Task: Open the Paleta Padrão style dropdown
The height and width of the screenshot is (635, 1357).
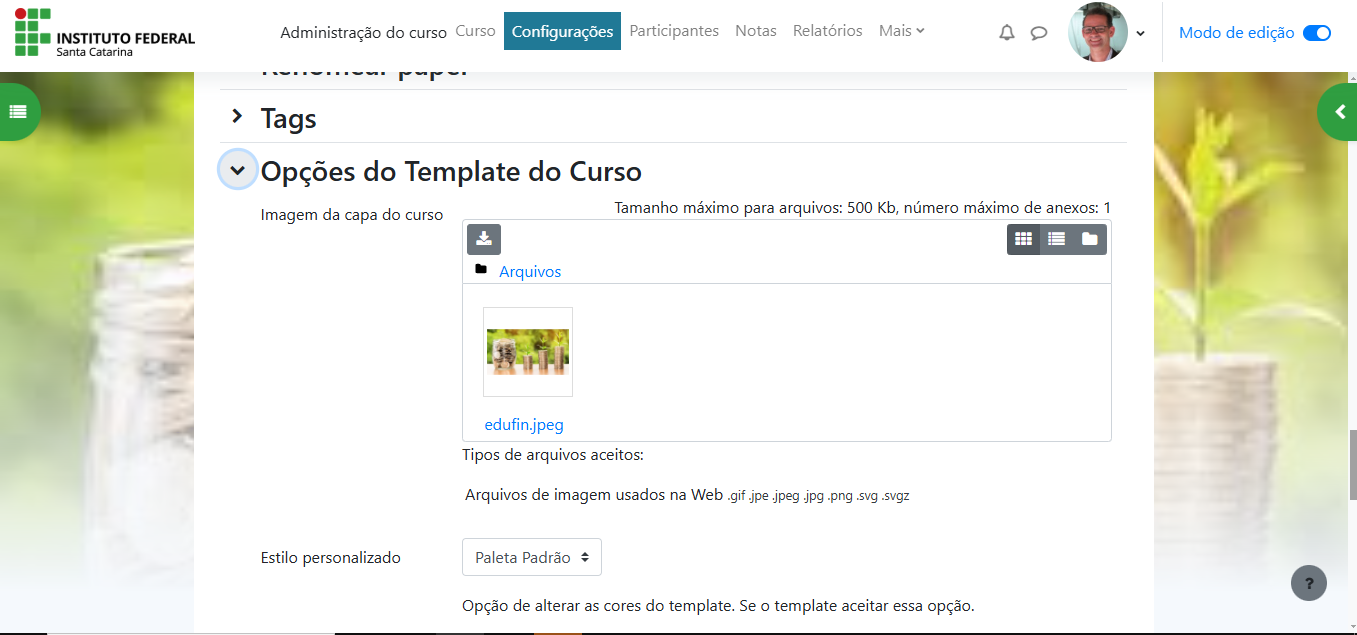Action: coord(531,558)
